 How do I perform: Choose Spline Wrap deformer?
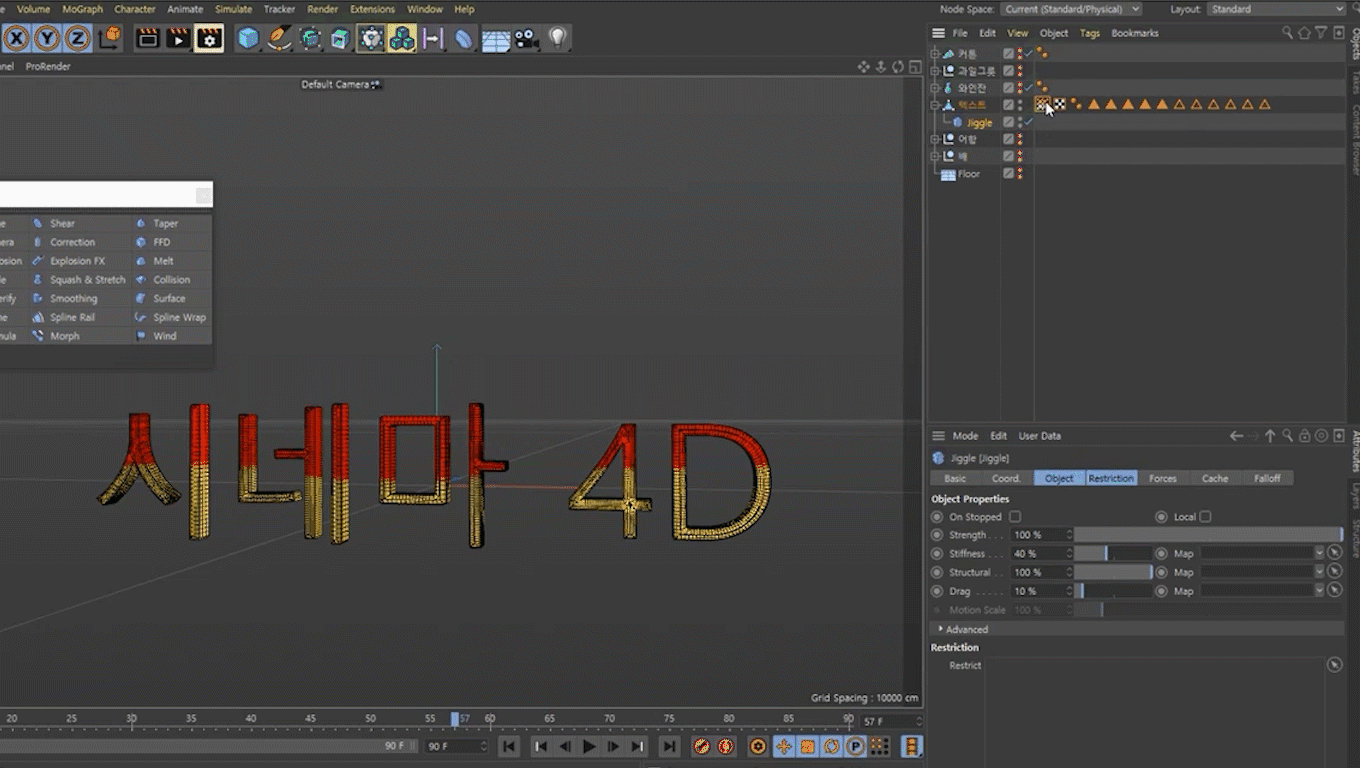pos(171,317)
